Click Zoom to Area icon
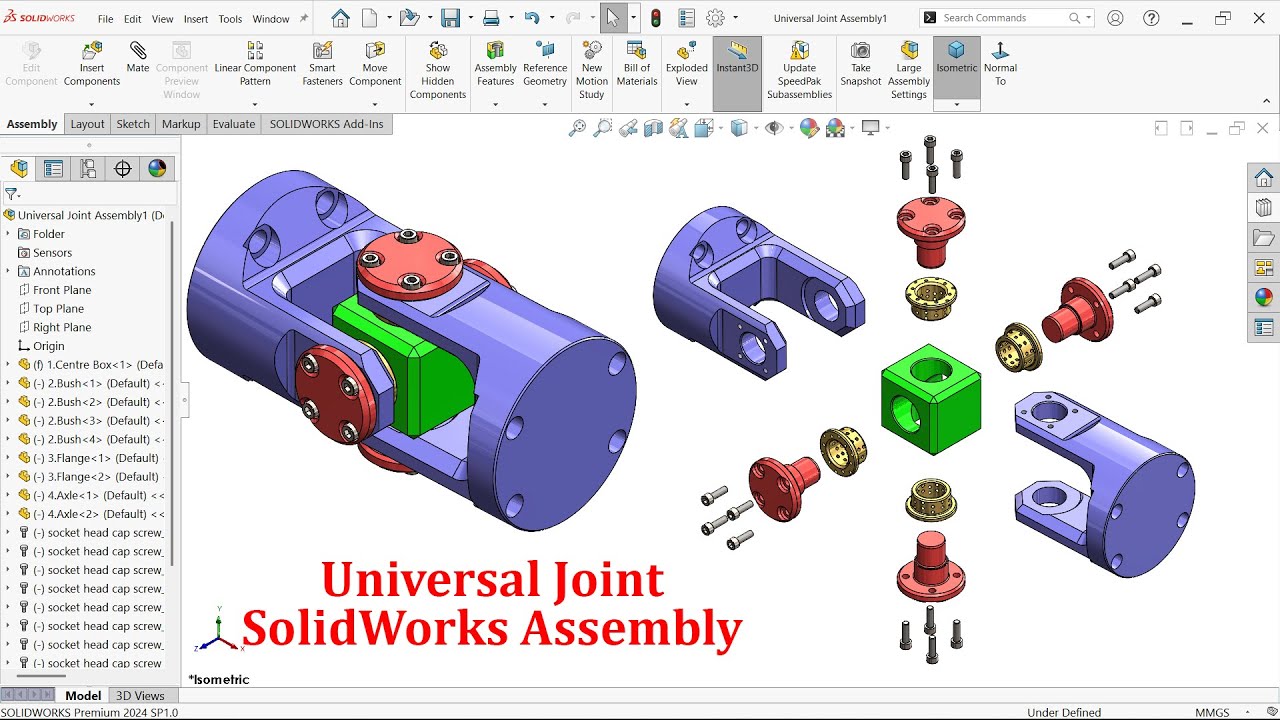This screenshot has height=720, width=1280. [602, 128]
